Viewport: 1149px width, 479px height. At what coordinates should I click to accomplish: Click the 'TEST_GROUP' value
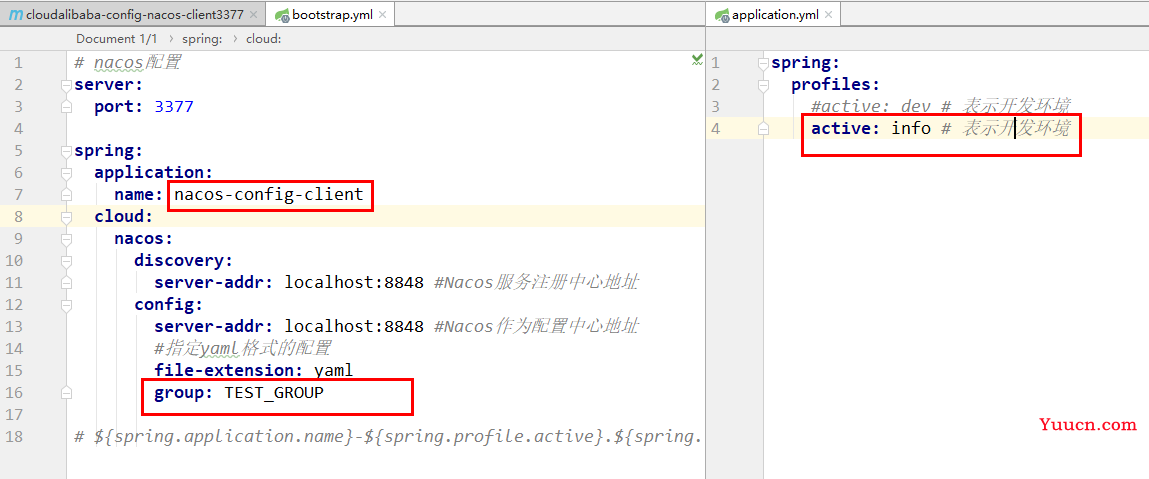pyautogui.click(x=274, y=393)
